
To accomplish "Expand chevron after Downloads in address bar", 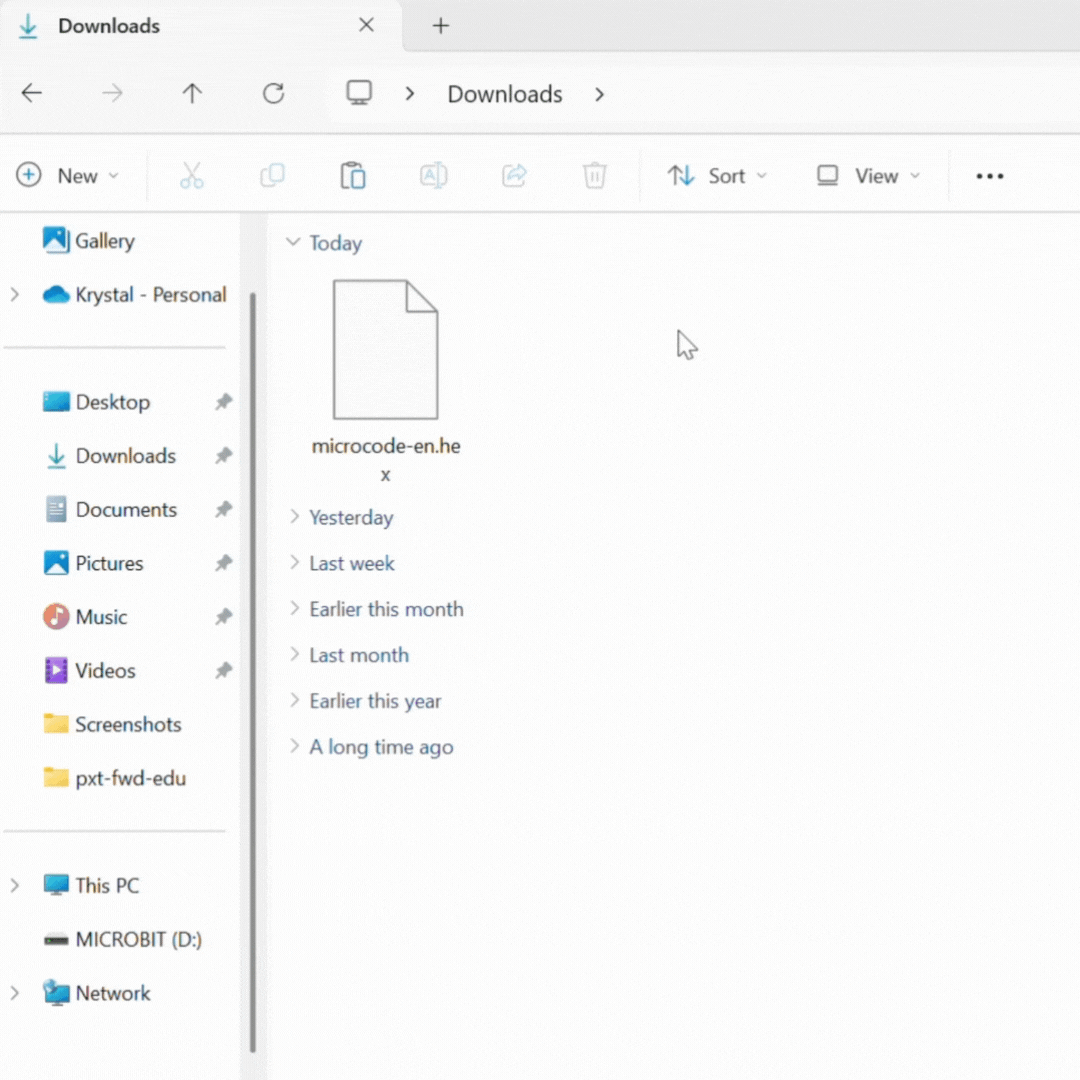I will 599,94.
